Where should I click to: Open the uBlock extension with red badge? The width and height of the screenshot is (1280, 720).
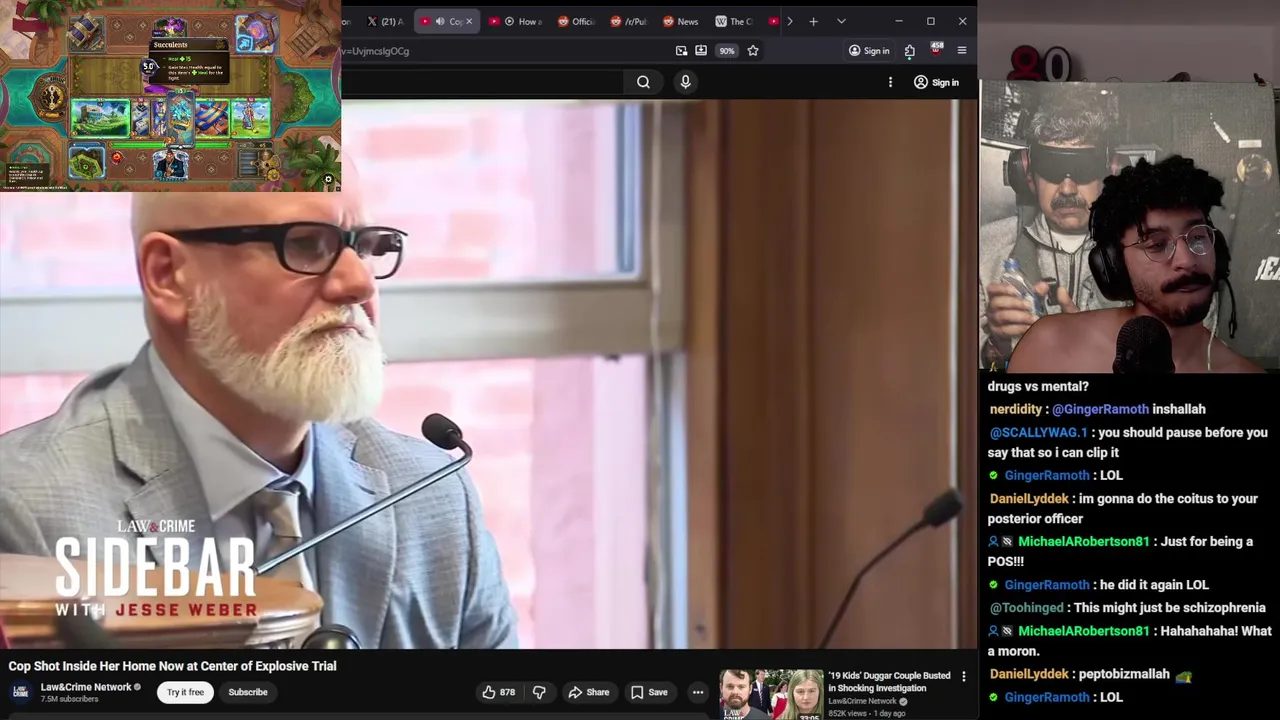click(936, 50)
